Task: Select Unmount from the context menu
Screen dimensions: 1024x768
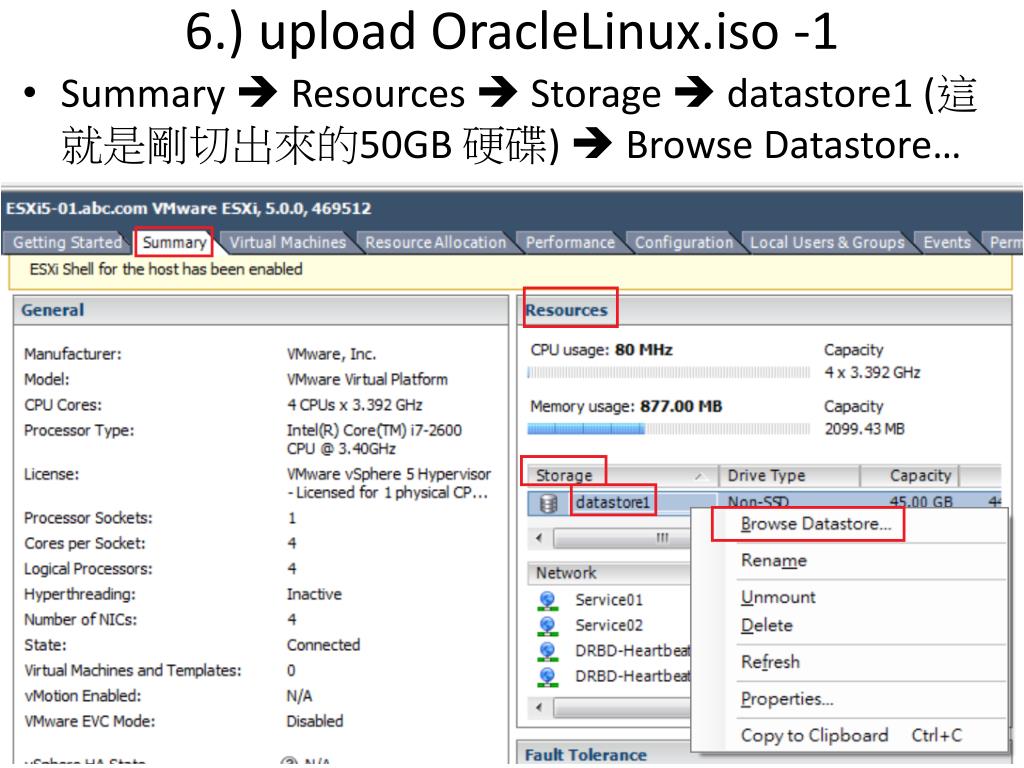Action: coord(778,598)
